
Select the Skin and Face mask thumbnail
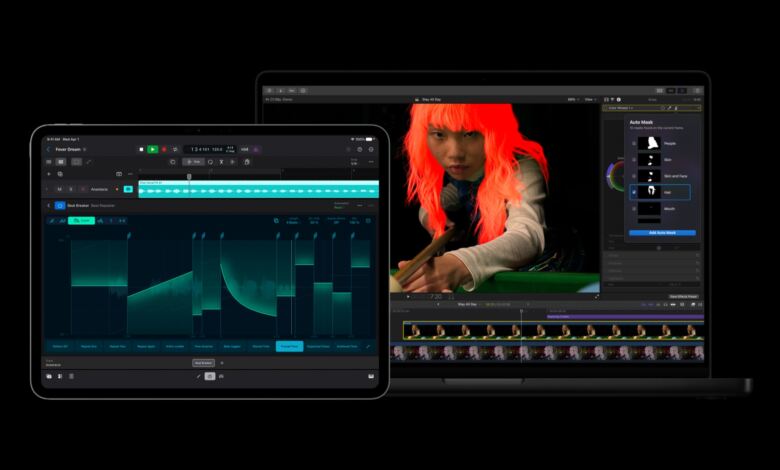click(649, 176)
